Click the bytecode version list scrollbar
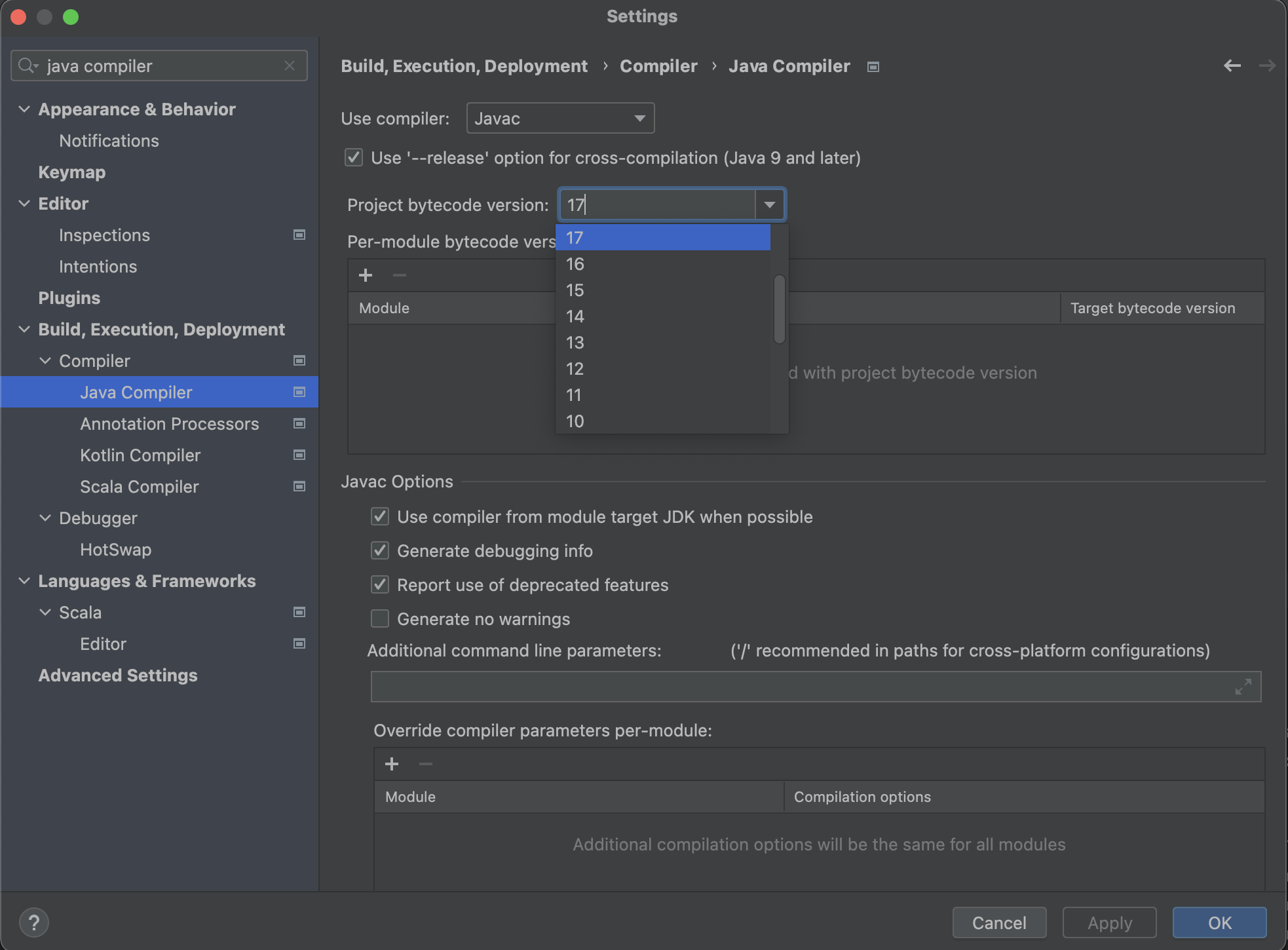The width and height of the screenshot is (1288, 950). point(779,309)
